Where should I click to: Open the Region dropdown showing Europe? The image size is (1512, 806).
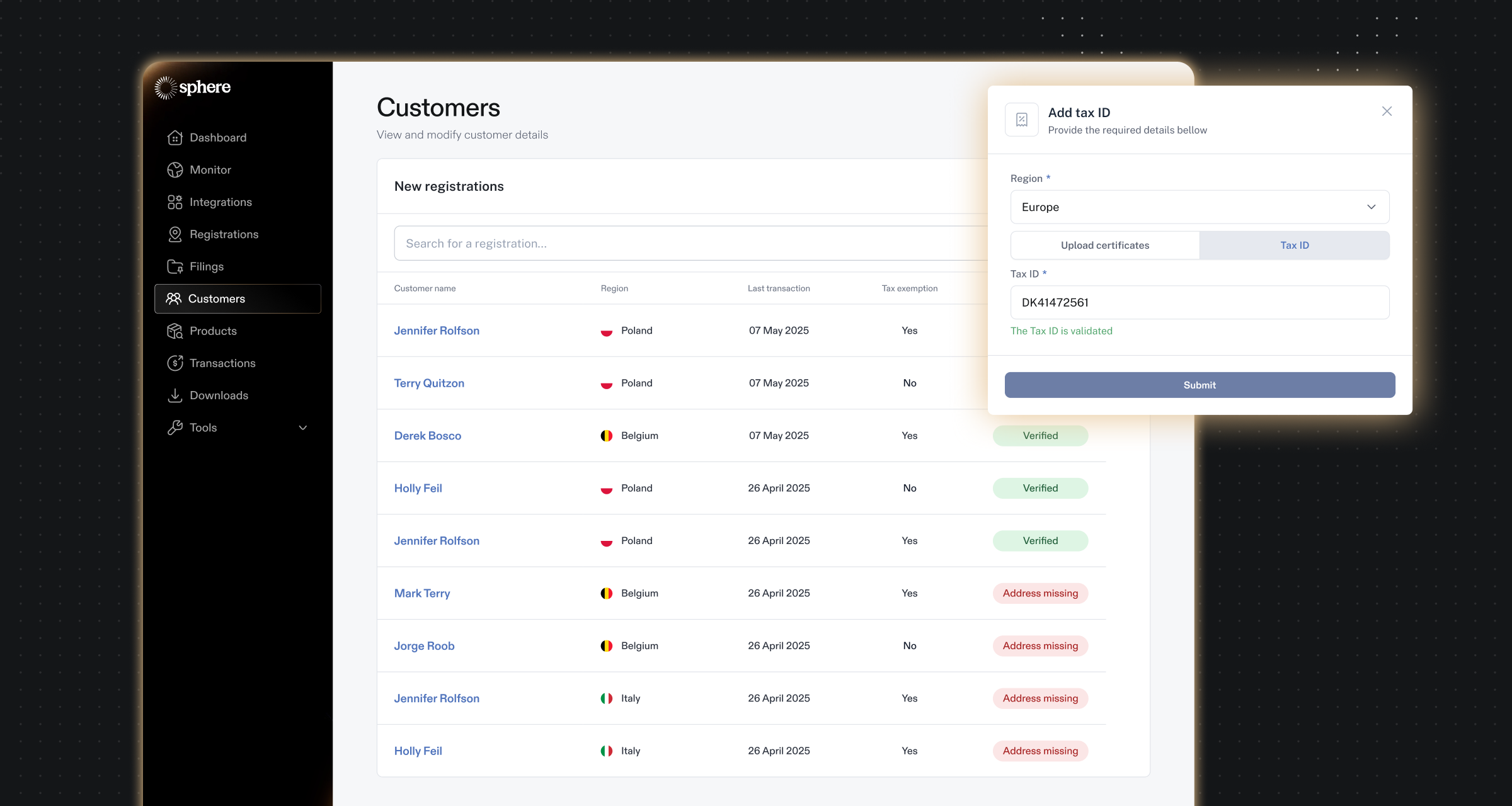(1200, 207)
